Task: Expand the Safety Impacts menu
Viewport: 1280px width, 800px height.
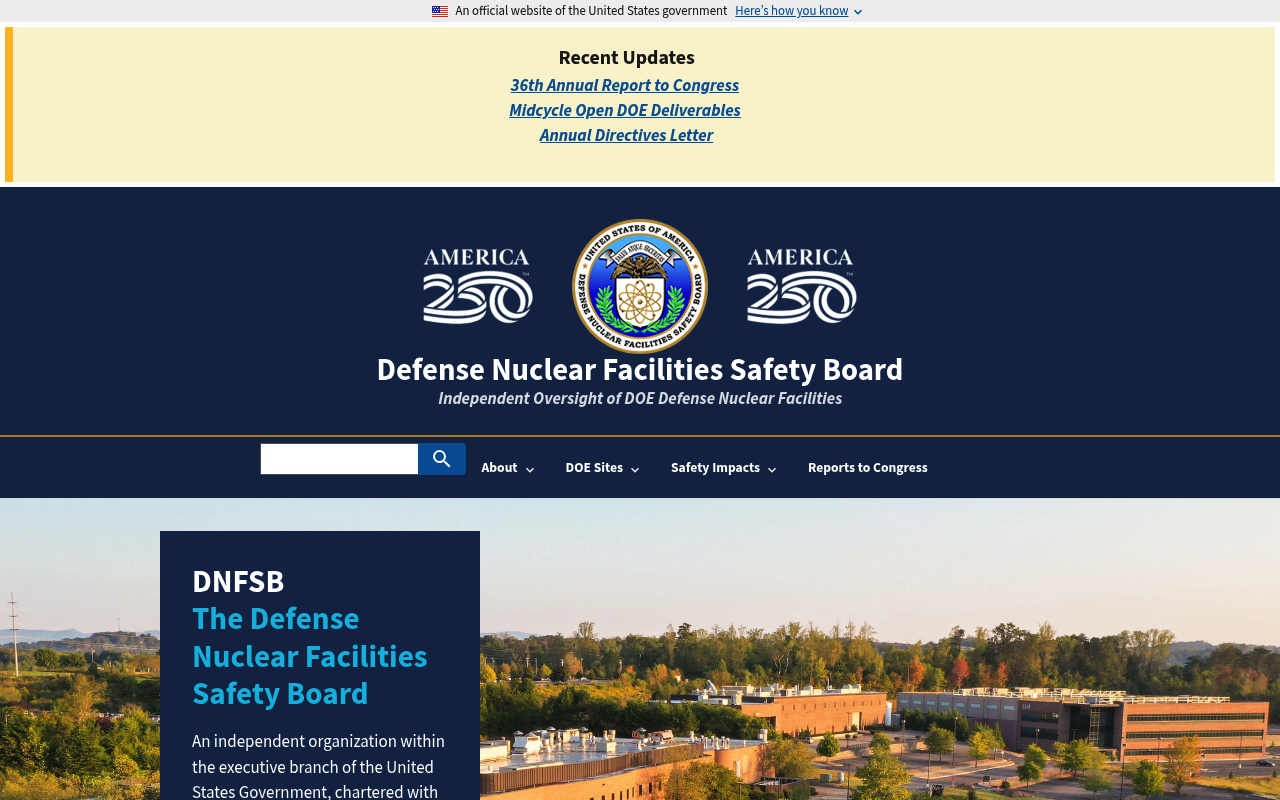Action: (x=724, y=468)
